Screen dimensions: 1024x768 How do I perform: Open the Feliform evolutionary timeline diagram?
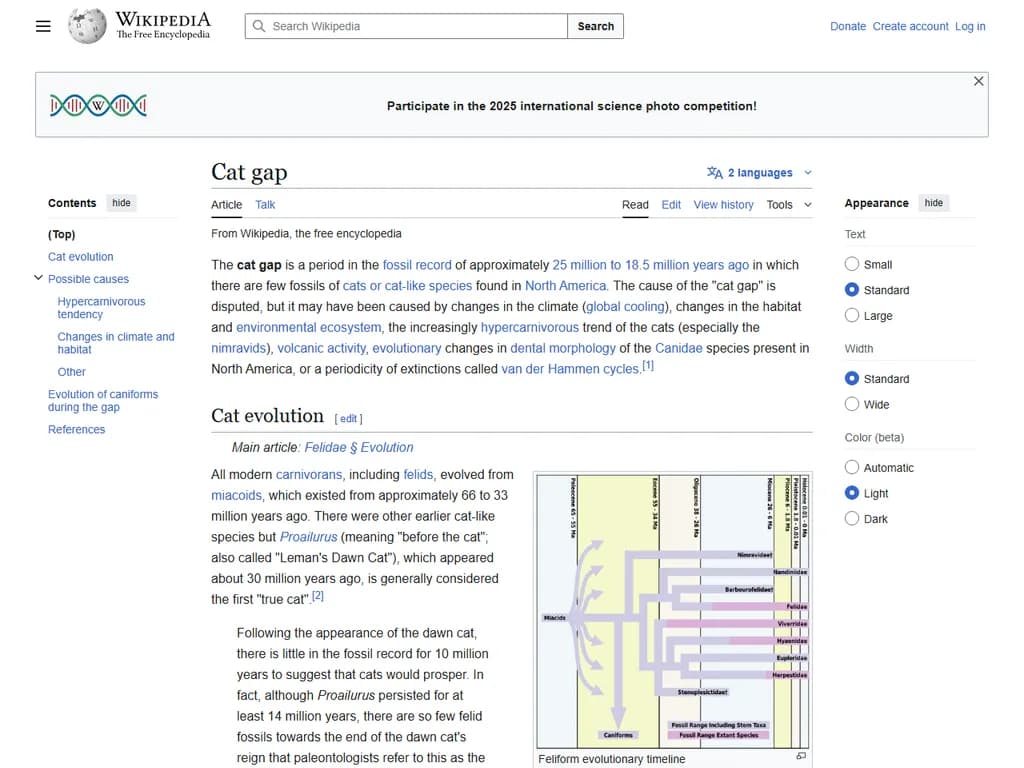coord(673,609)
